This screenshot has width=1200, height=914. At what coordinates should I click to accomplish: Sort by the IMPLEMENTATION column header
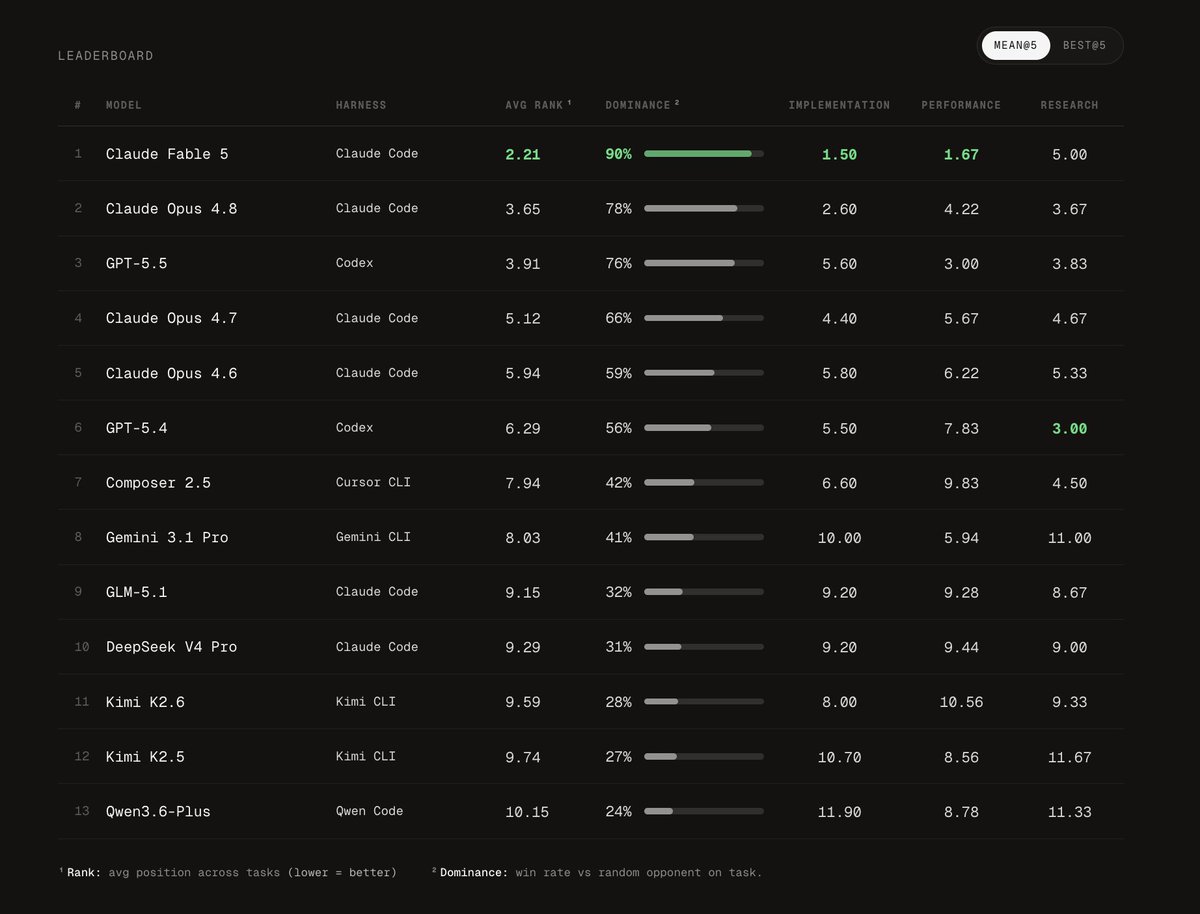point(839,105)
